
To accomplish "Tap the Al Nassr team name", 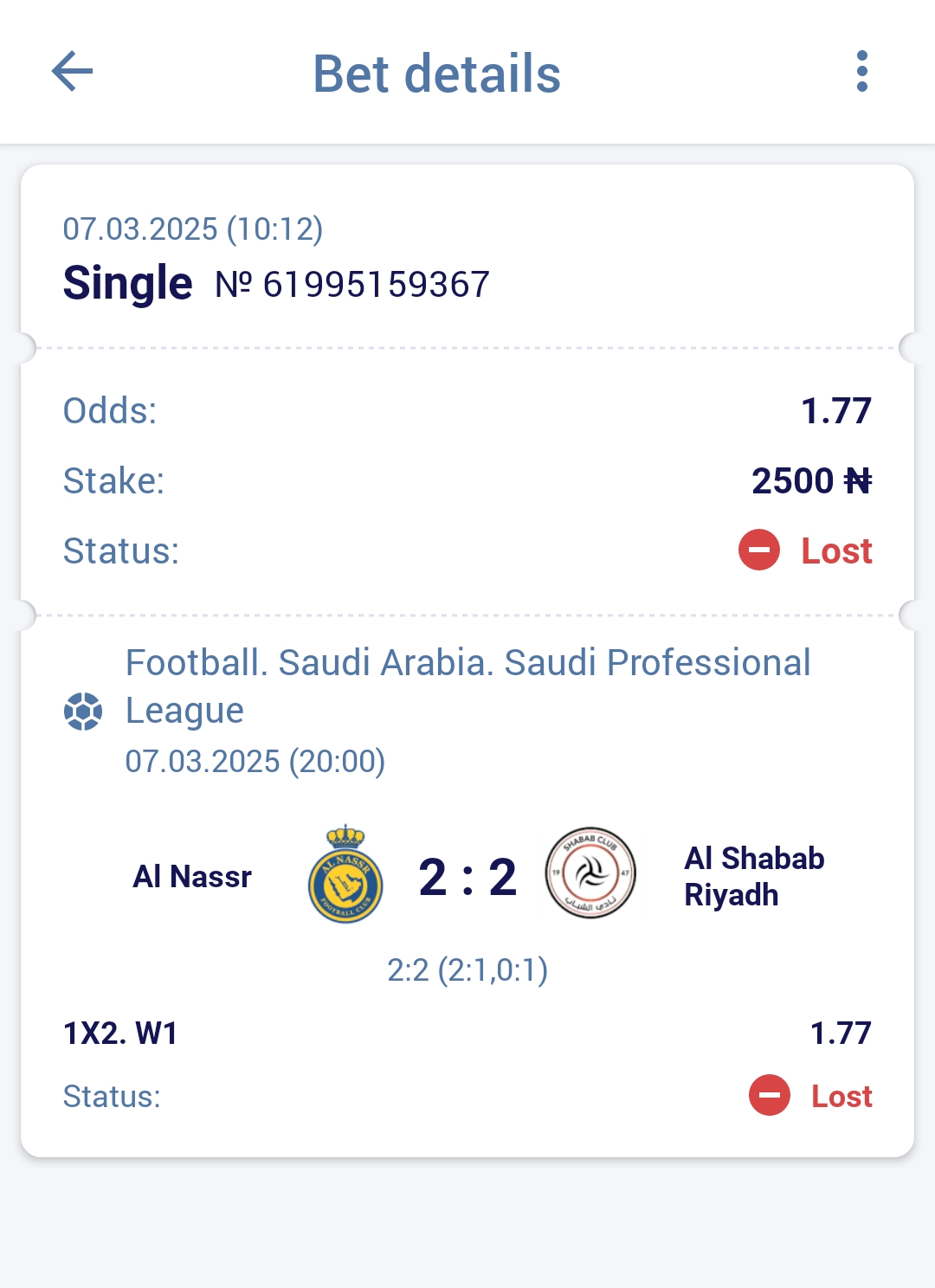I will [192, 877].
